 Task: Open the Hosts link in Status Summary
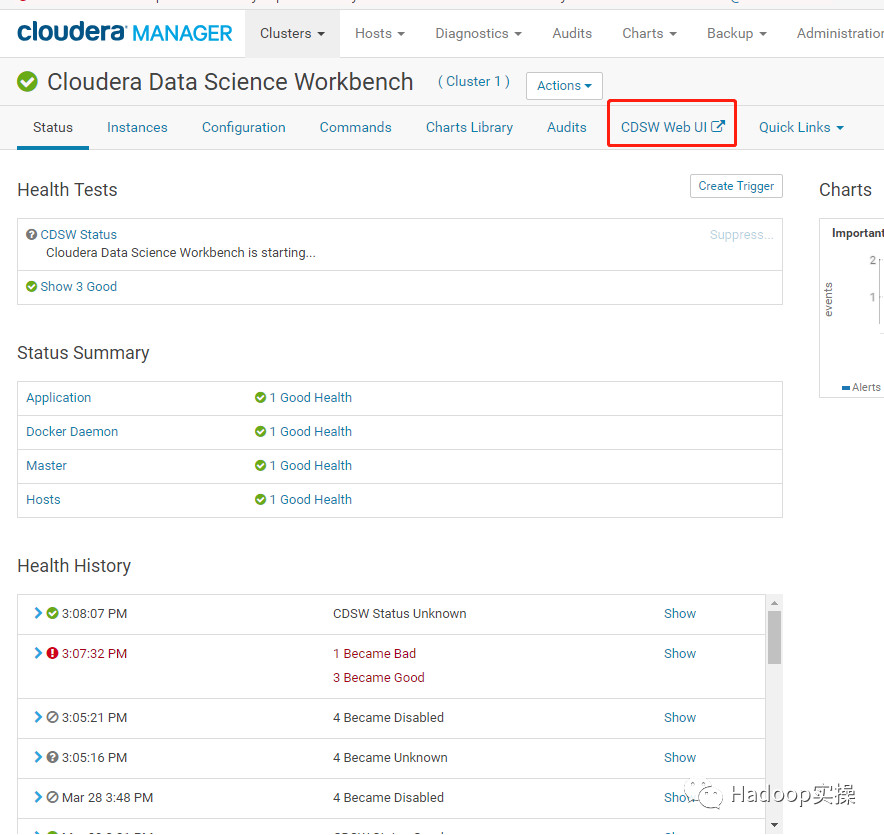click(x=43, y=500)
